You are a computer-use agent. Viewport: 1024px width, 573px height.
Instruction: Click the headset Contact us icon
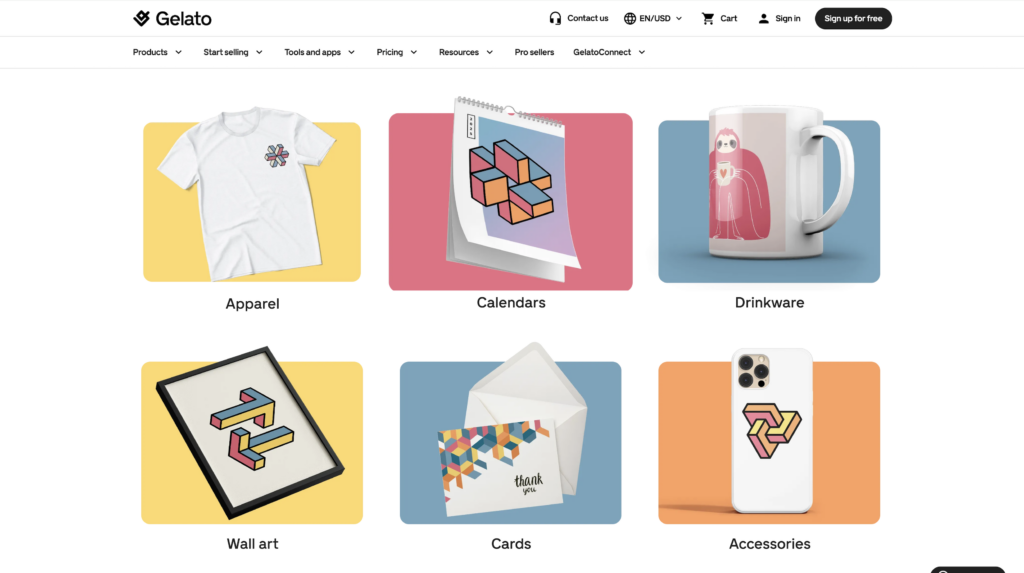coord(555,18)
